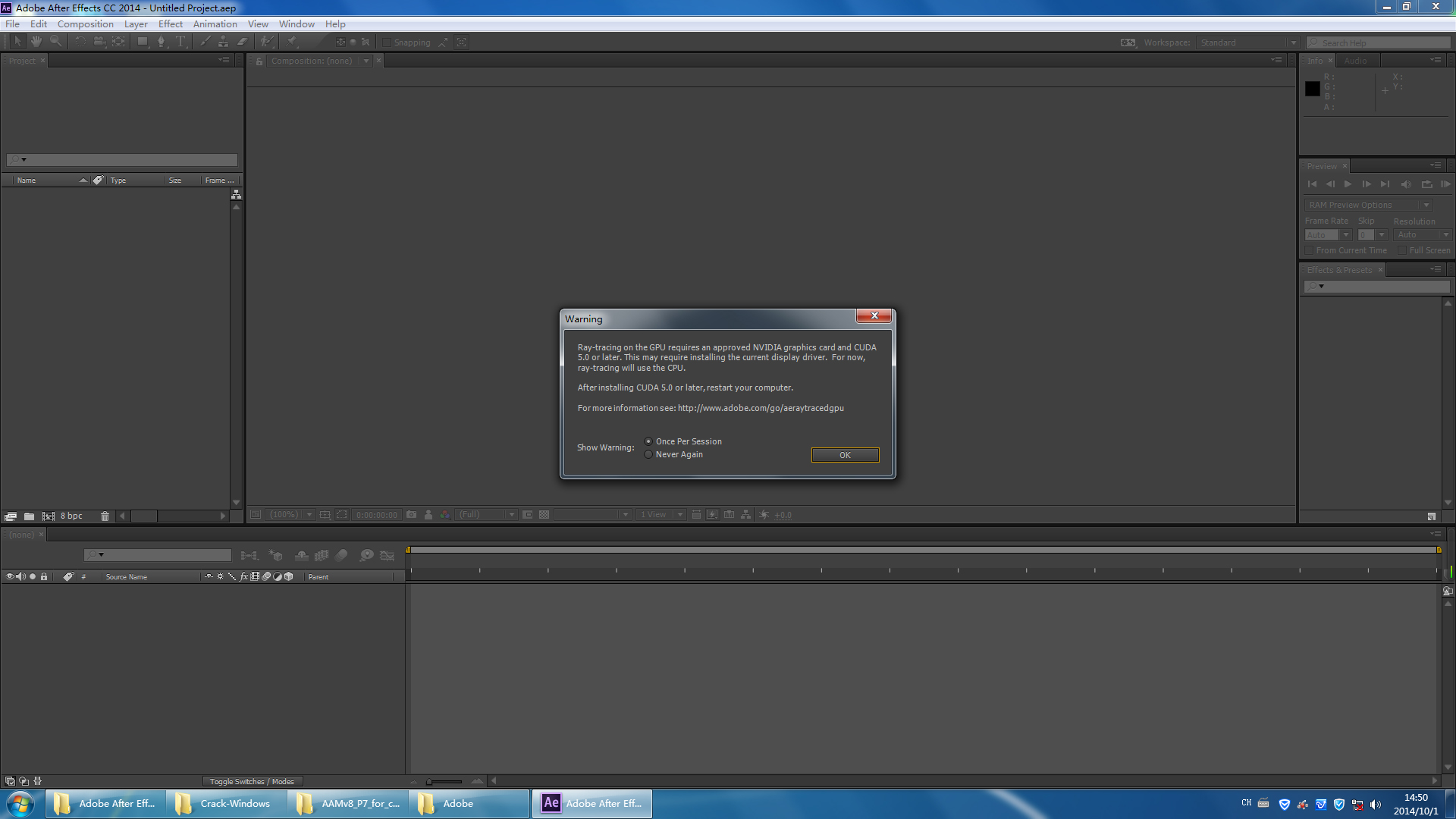
Task: Open the Layer menu
Action: pos(136,24)
